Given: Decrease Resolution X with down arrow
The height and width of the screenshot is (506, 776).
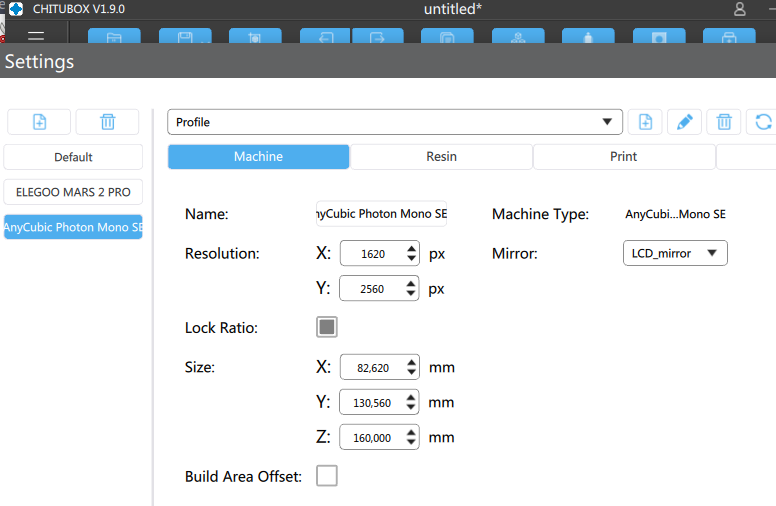Looking at the screenshot, I should tap(412, 258).
